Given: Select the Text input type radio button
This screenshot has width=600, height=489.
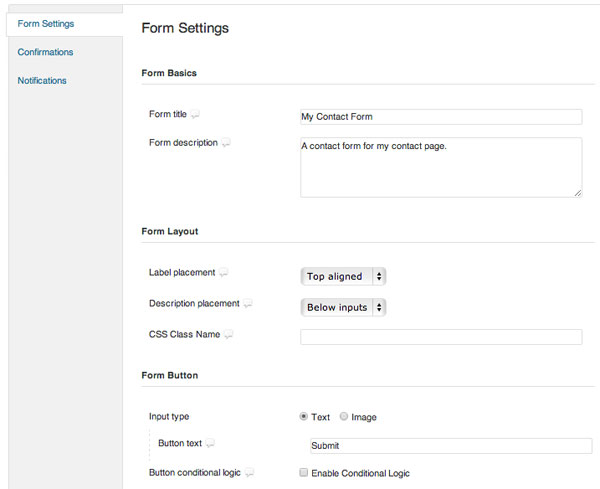Looking at the screenshot, I should (x=303, y=416).
